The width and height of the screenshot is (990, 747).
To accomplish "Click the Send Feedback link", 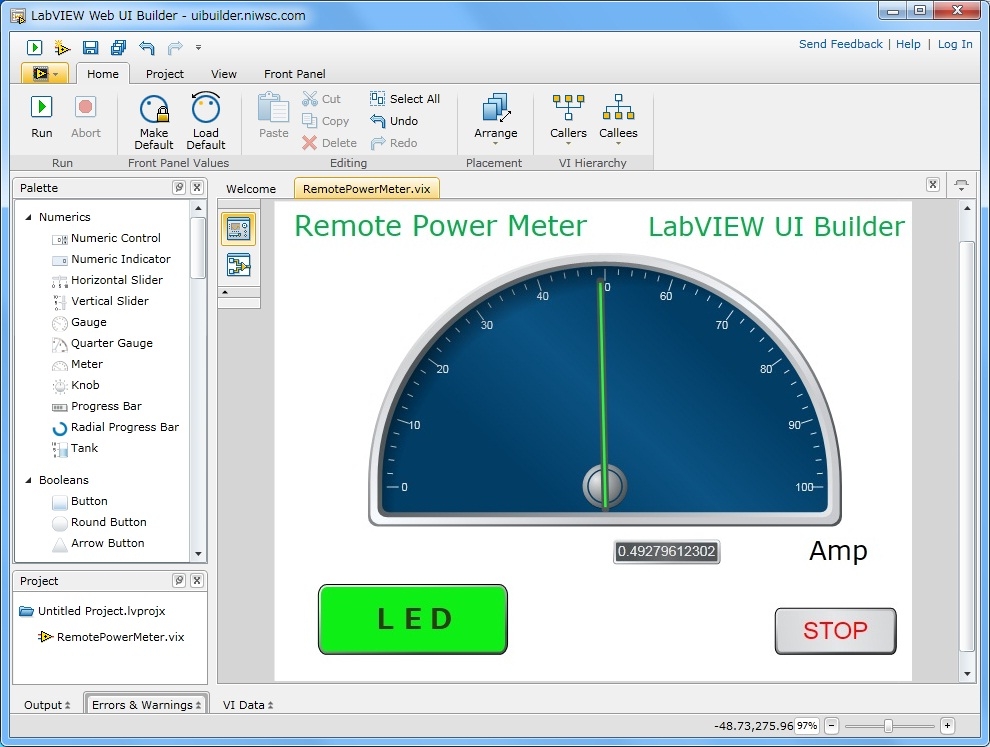I will [x=840, y=44].
